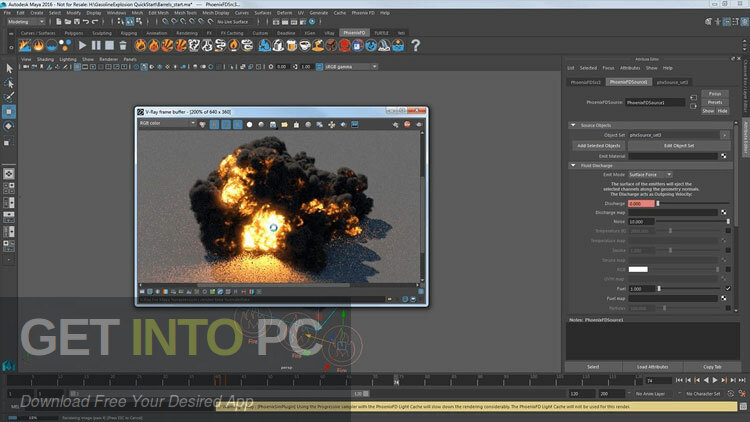Viewport: 750px width, 422px height.
Task: Click the undo arrow in status line
Action: tap(86, 22)
